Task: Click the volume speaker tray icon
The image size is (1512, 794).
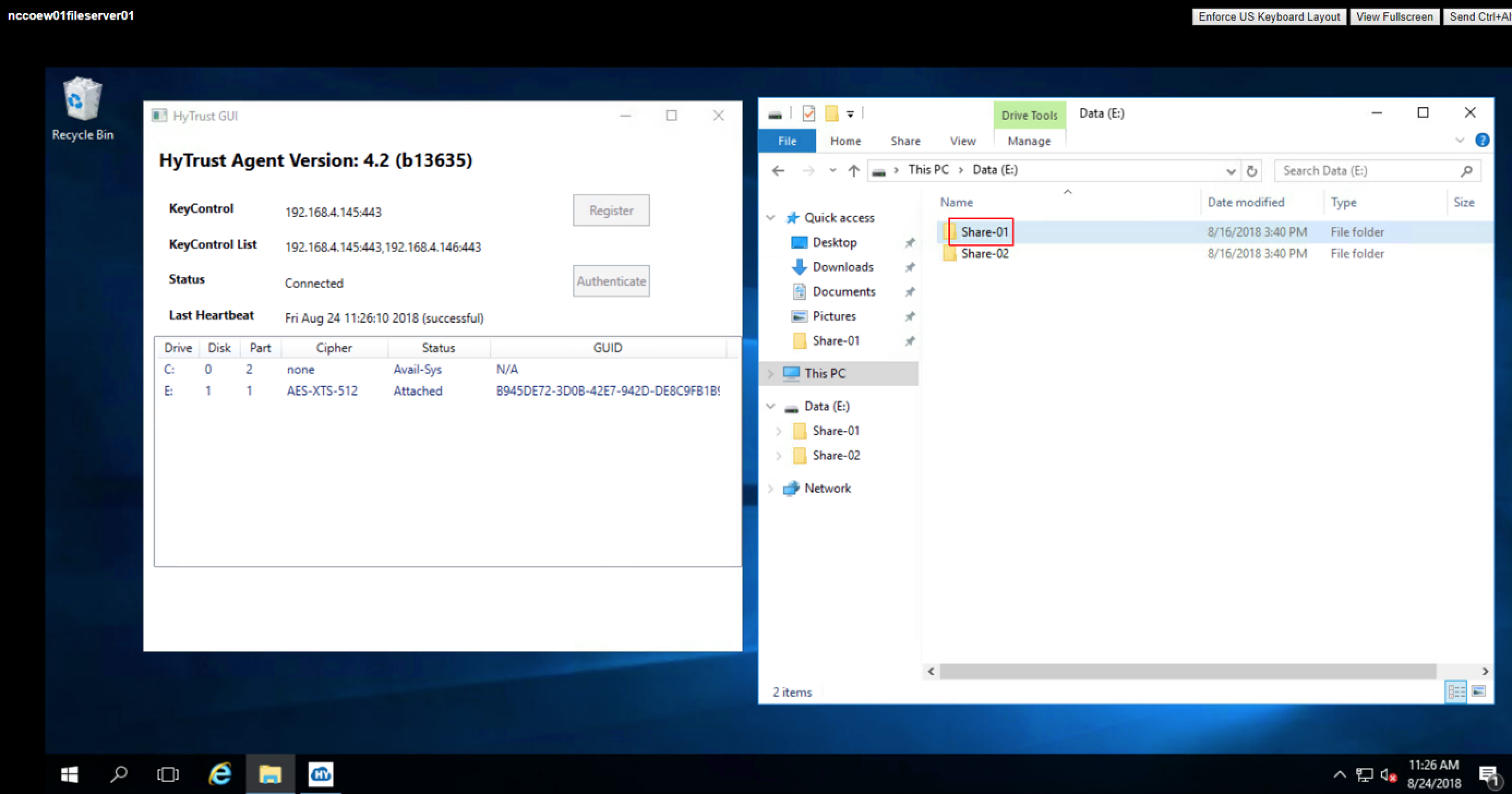Action: (1388, 775)
